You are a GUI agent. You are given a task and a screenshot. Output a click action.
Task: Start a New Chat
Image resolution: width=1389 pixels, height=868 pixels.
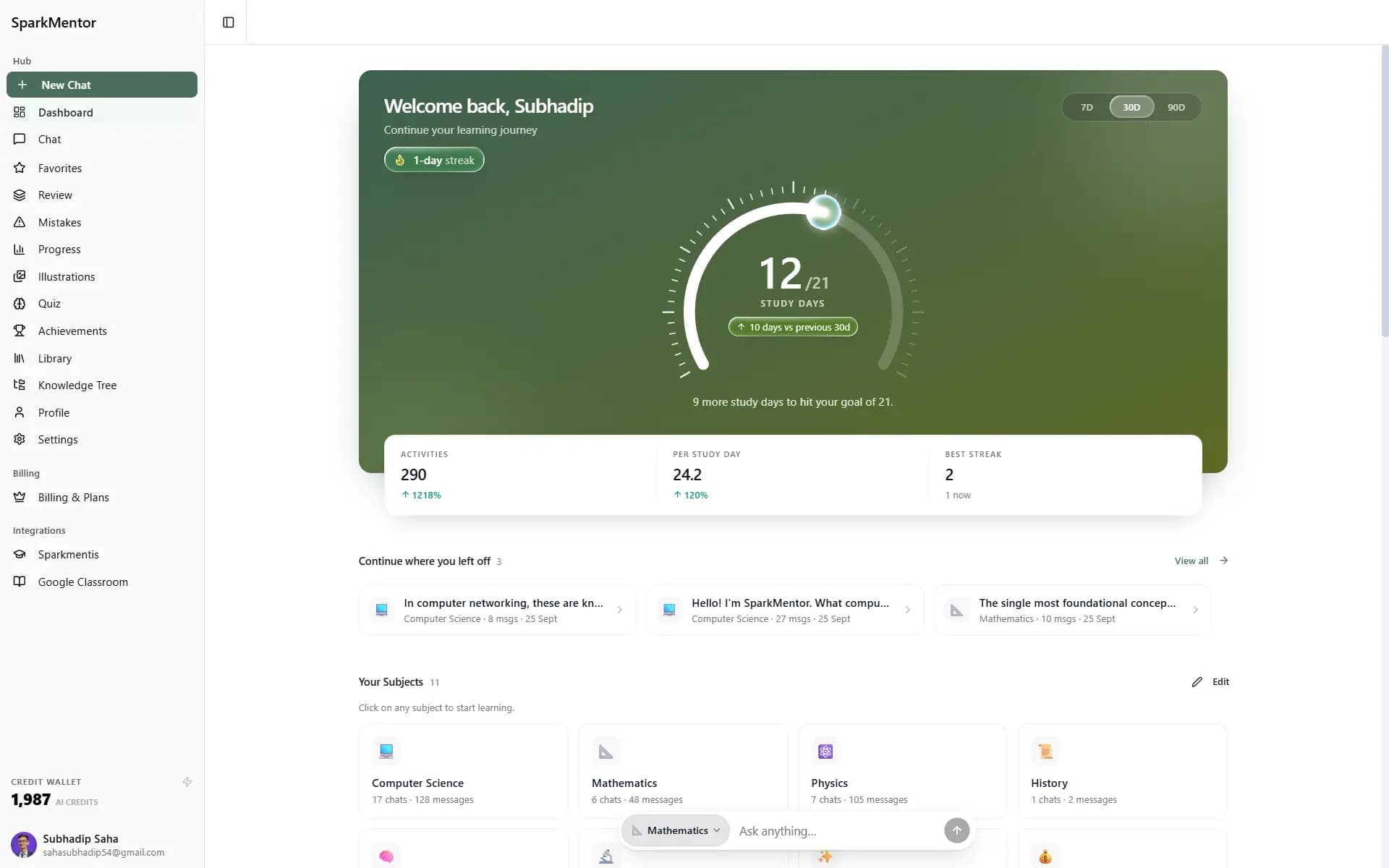pos(102,85)
